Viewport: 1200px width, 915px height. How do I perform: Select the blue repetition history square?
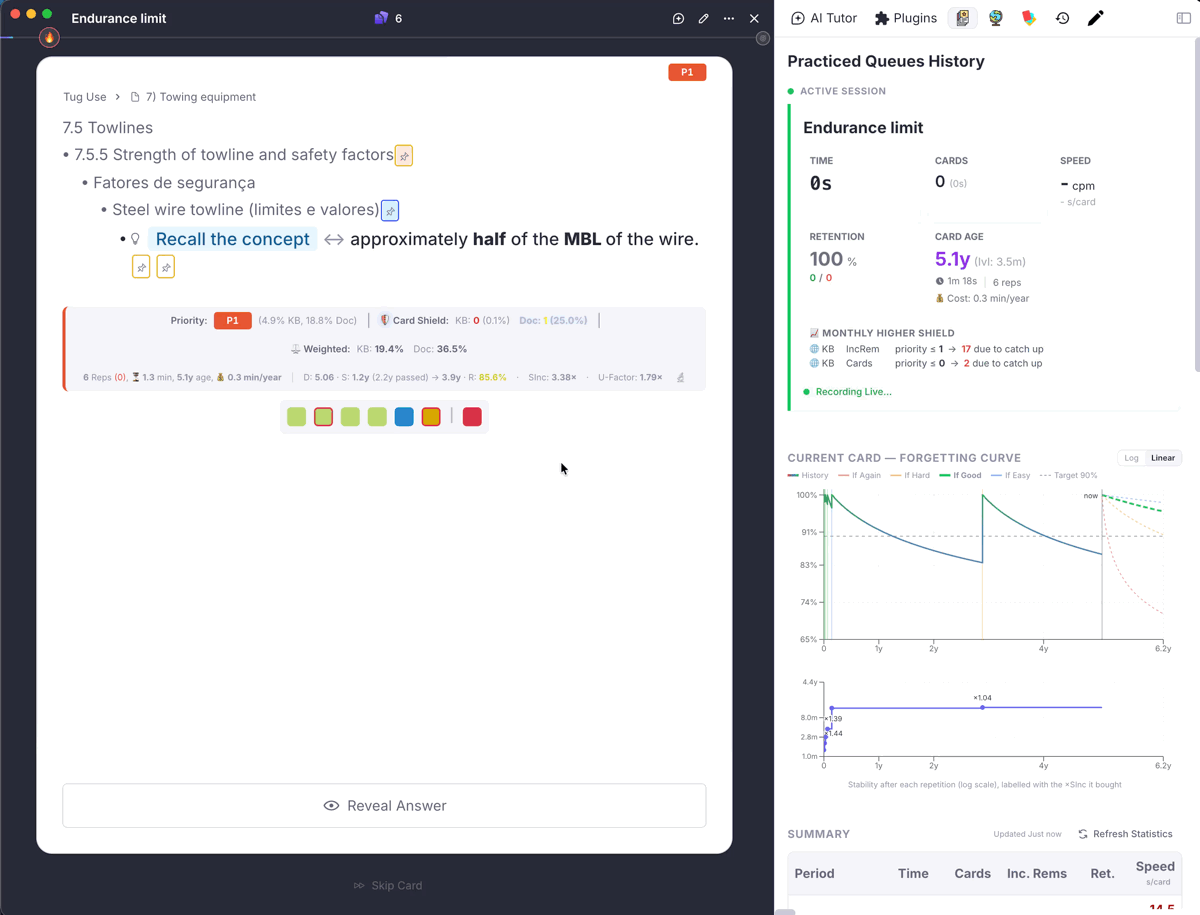point(404,417)
